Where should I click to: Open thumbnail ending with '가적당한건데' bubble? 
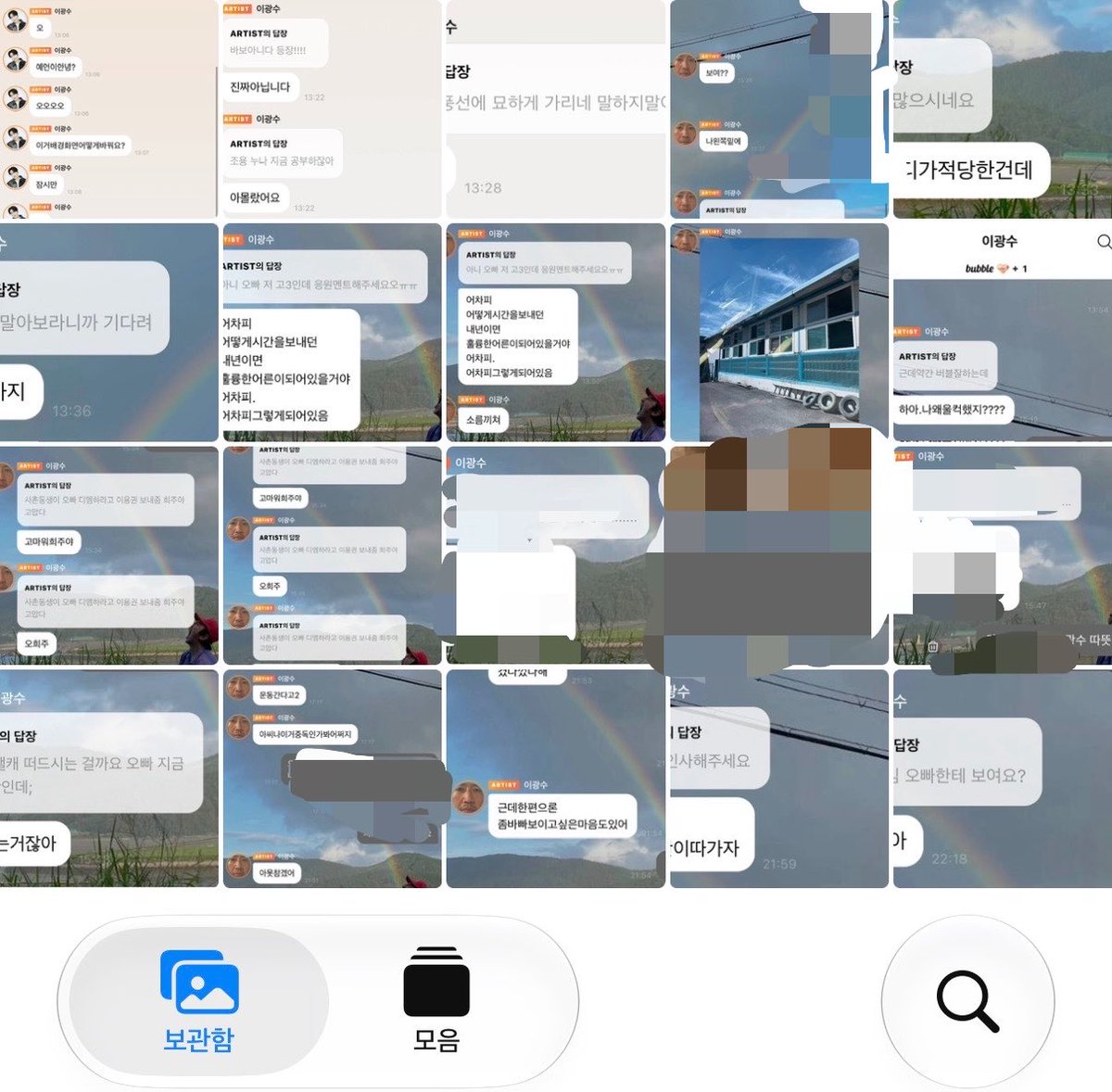1003,108
